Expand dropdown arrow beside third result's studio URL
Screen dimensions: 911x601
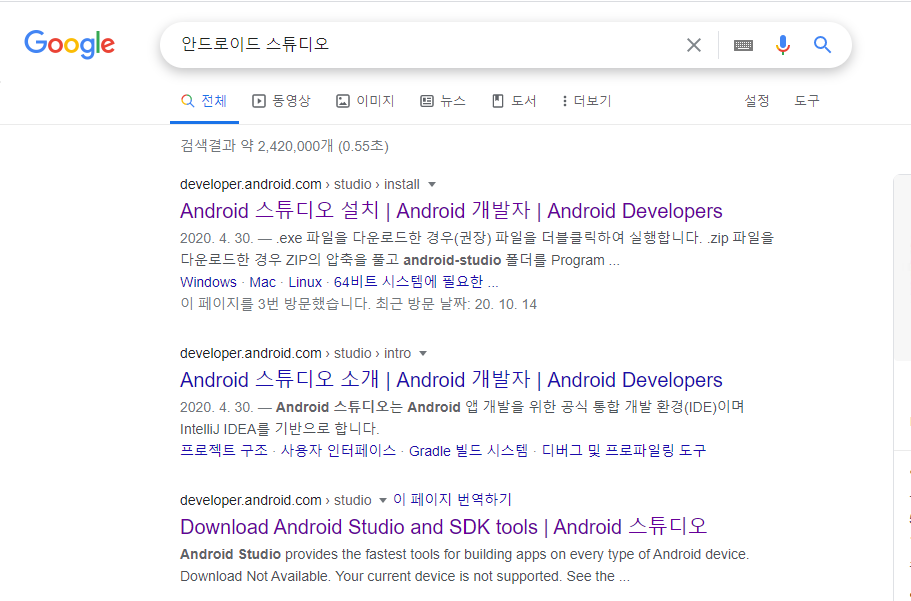coord(382,500)
